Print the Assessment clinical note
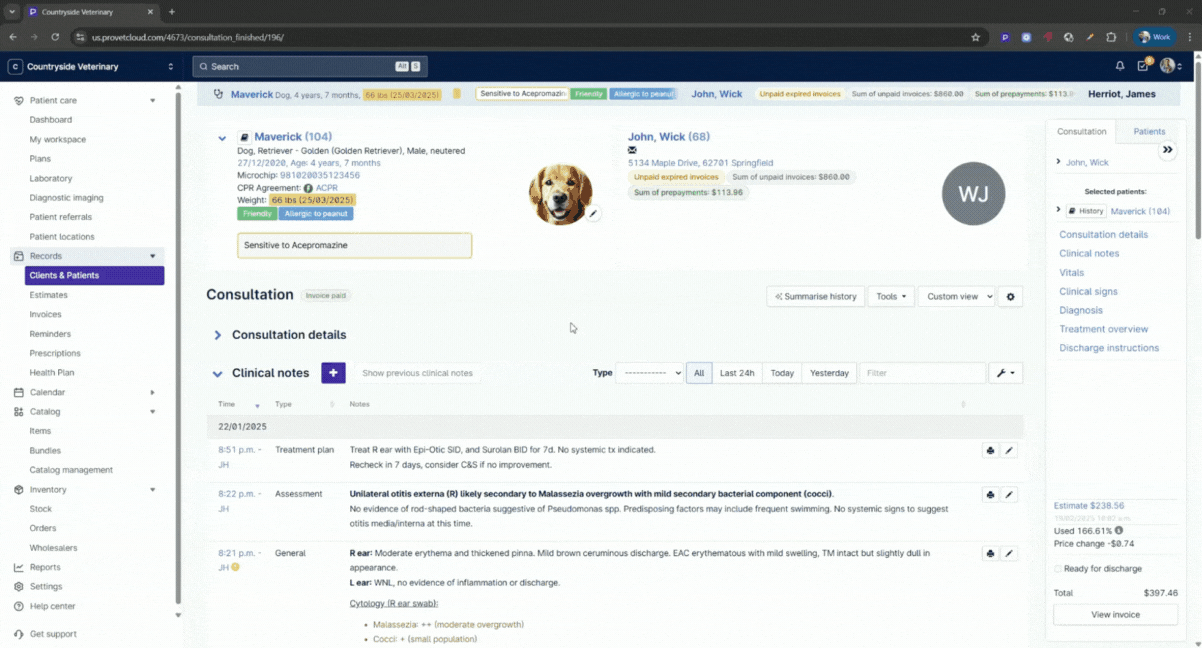This screenshot has width=1202, height=648. (x=990, y=494)
